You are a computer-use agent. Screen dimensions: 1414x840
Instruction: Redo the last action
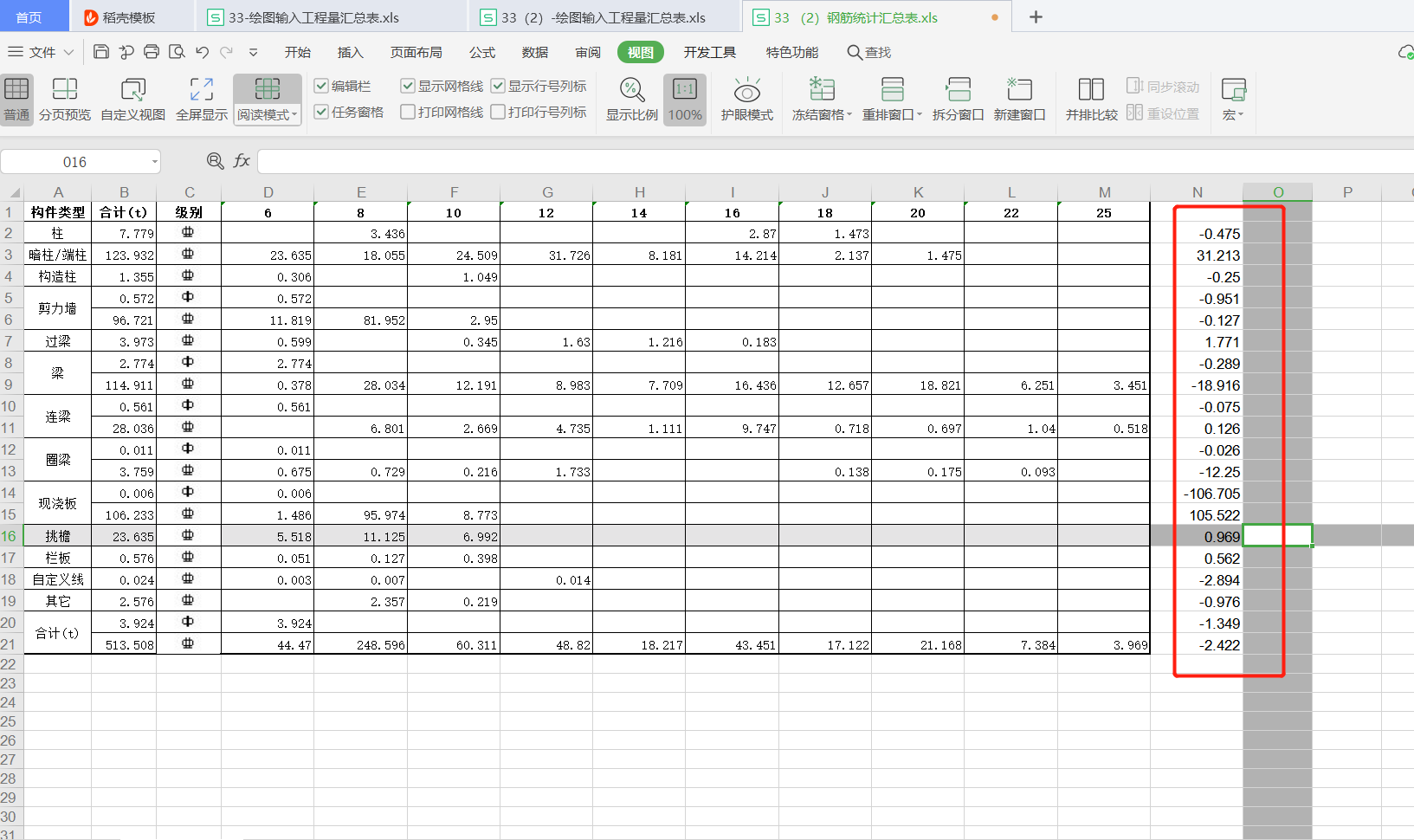pyautogui.click(x=226, y=52)
